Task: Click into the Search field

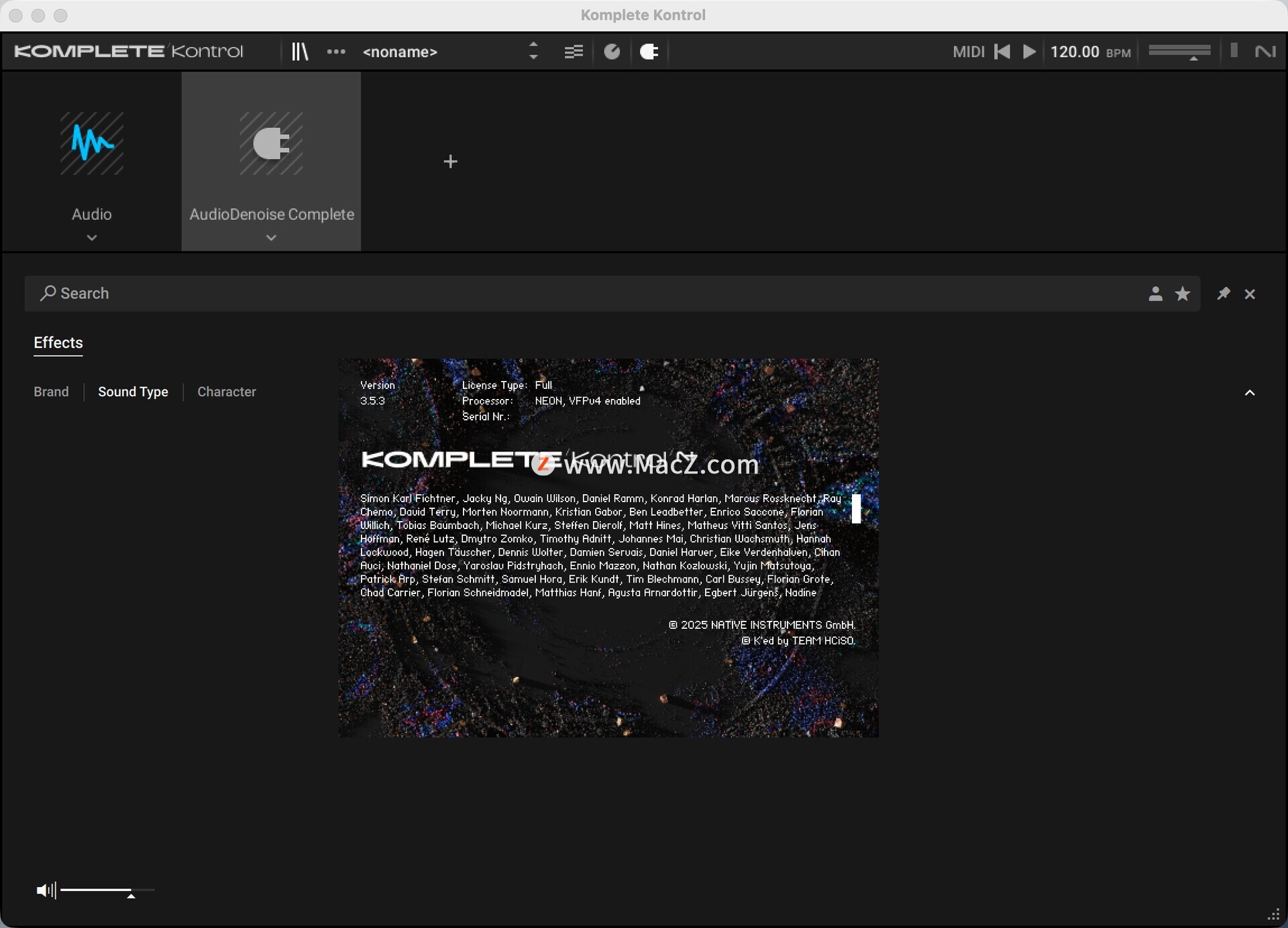Action: click(x=537, y=294)
